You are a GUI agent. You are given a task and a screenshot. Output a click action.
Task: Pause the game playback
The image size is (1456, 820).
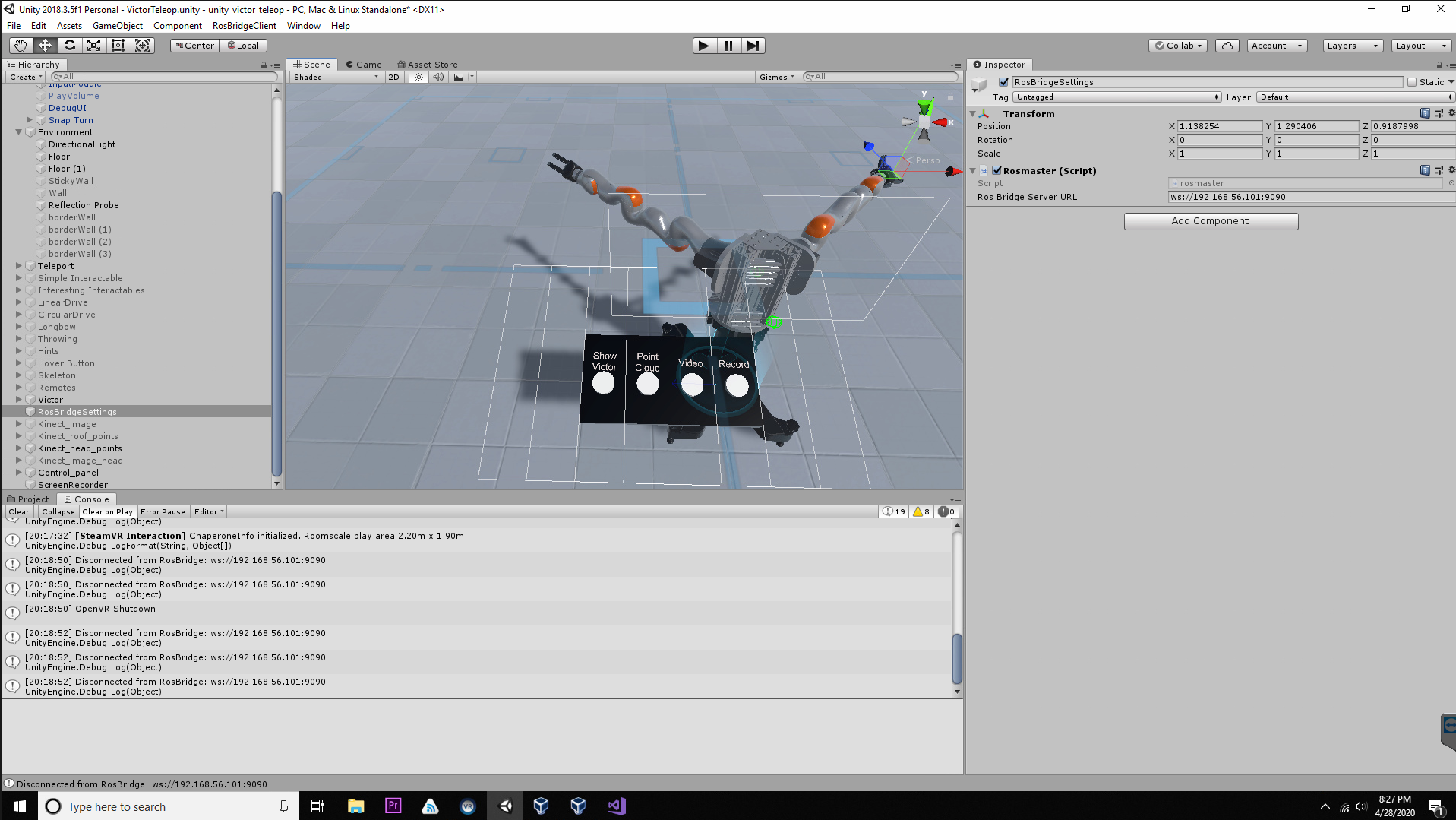click(x=728, y=46)
